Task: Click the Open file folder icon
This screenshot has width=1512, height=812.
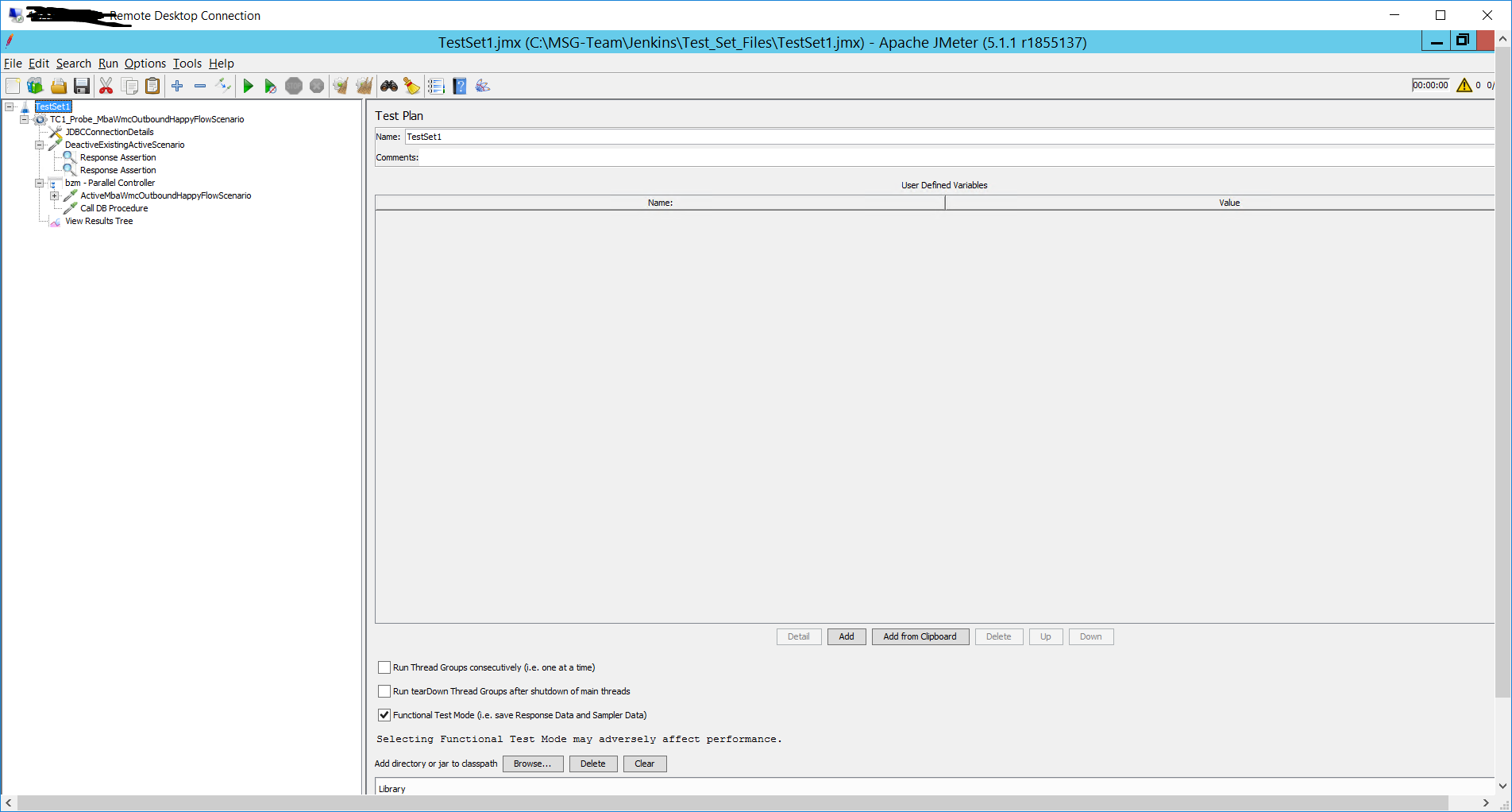Action: tap(59, 86)
